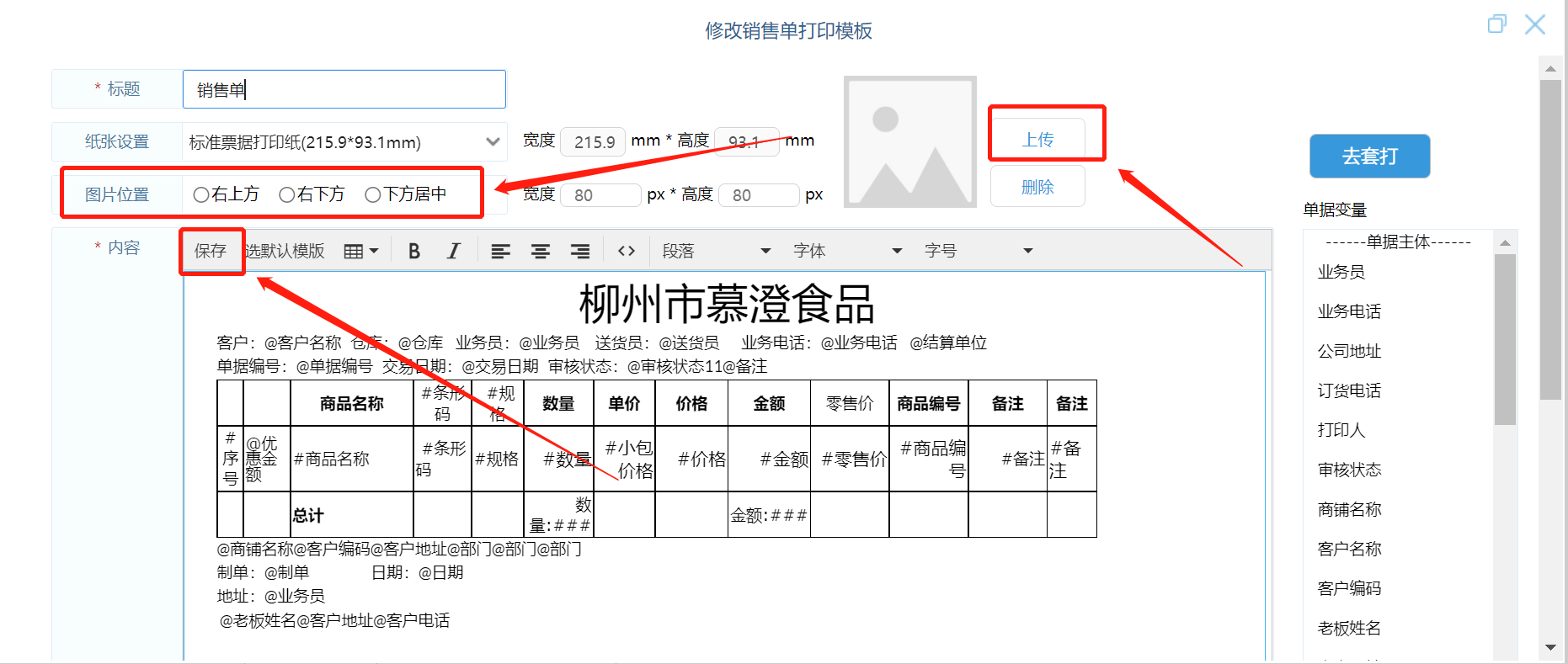Viewport: 1568px width, 664px height.
Task: Click the dialog's vertical scrollbar thumb
Action: click(1550, 240)
